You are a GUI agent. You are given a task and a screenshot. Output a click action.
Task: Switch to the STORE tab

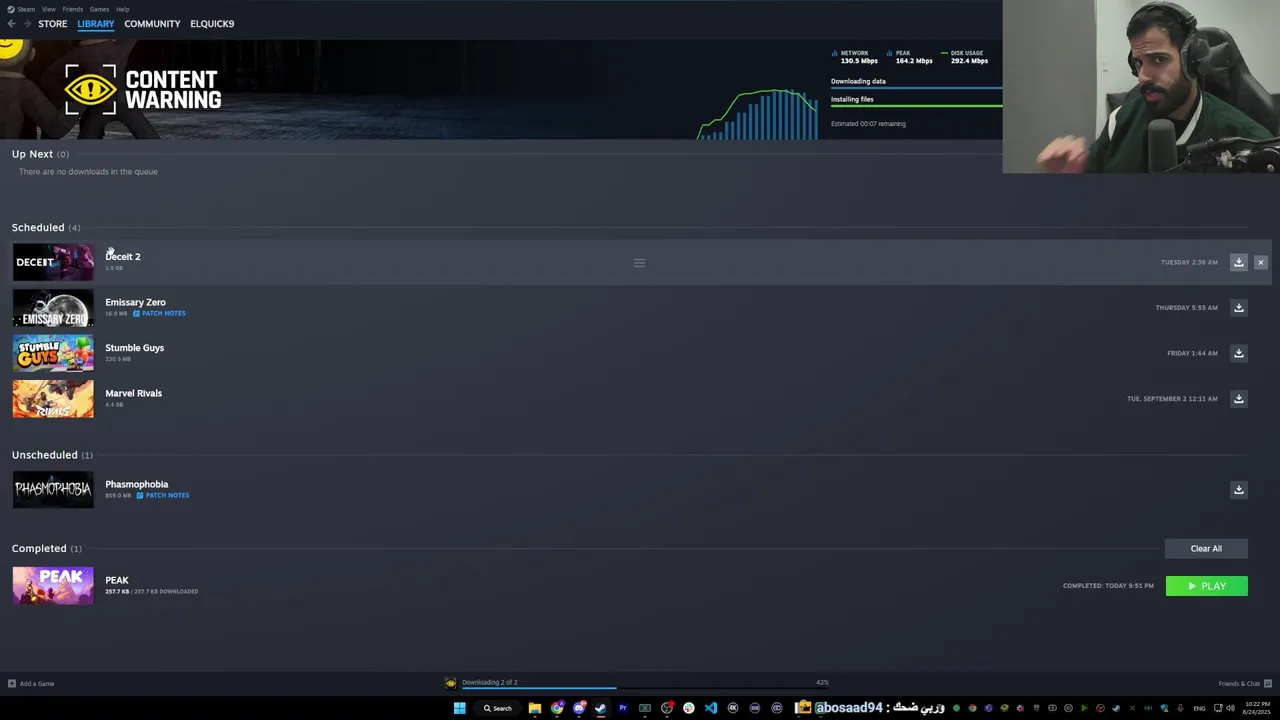tap(53, 23)
